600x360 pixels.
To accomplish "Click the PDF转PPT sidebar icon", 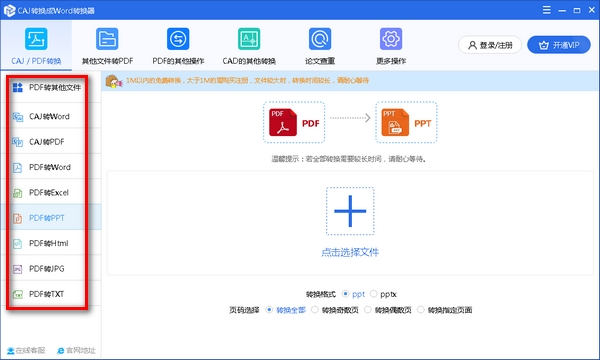I will [x=18, y=218].
